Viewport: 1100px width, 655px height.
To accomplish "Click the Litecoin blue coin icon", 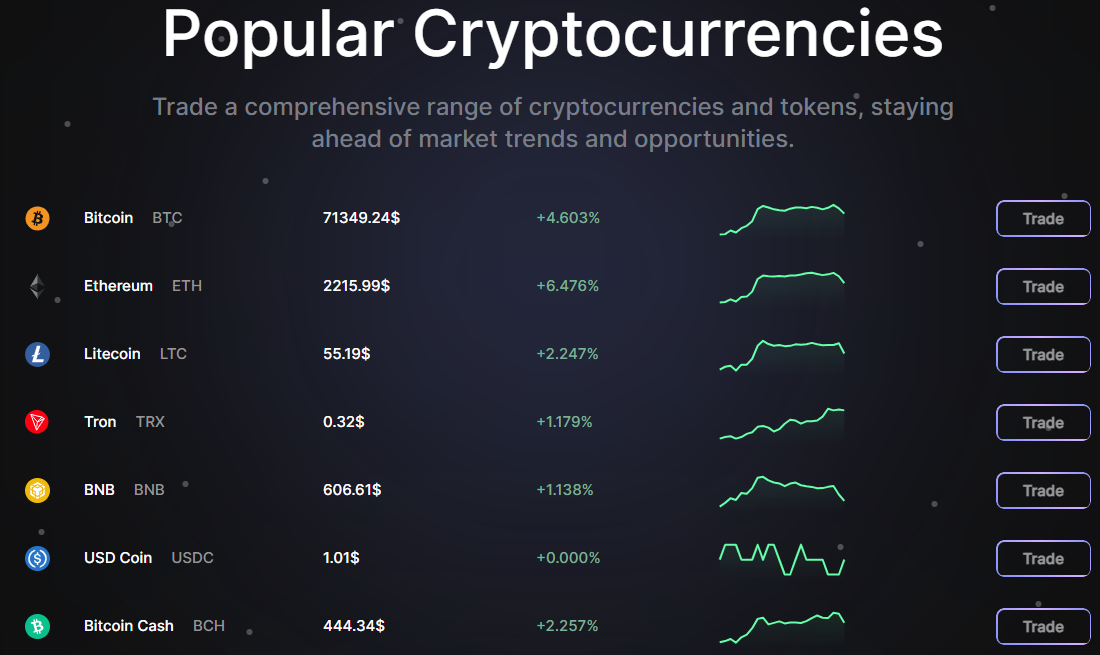I will [x=37, y=354].
